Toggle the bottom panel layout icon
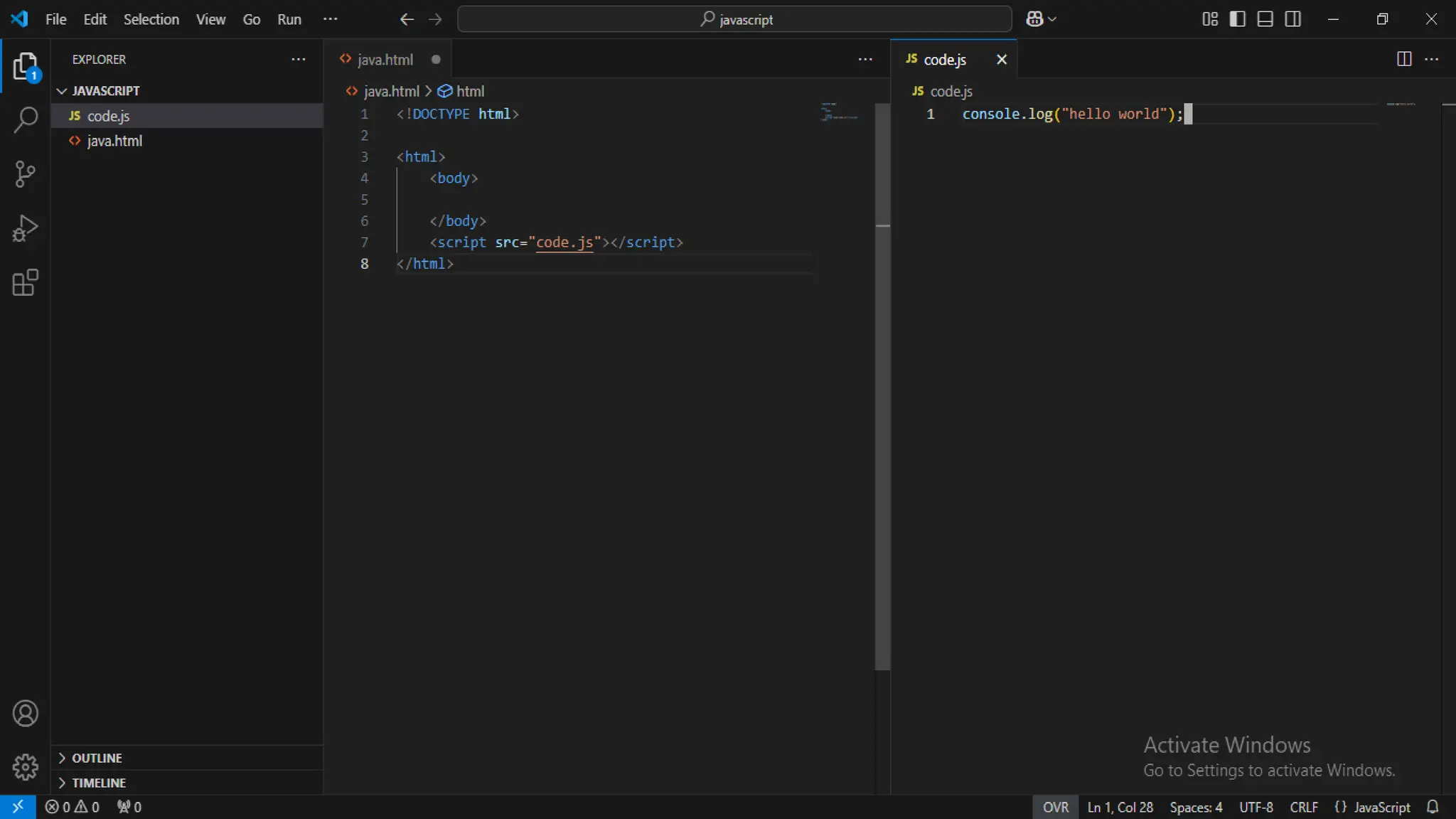The image size is (1456, 819). [x=1265, y=19]
